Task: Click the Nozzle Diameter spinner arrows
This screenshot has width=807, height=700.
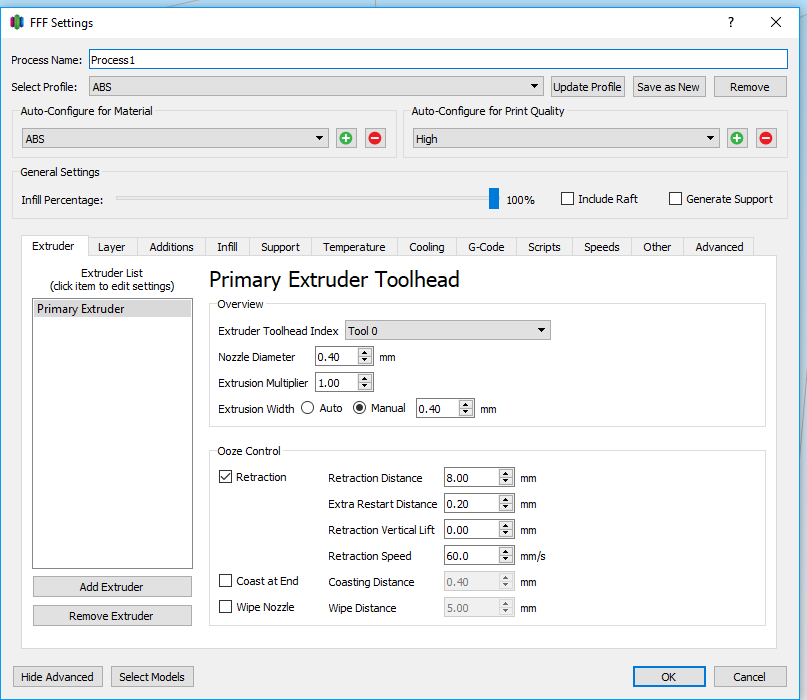Action: coord(365,356)
